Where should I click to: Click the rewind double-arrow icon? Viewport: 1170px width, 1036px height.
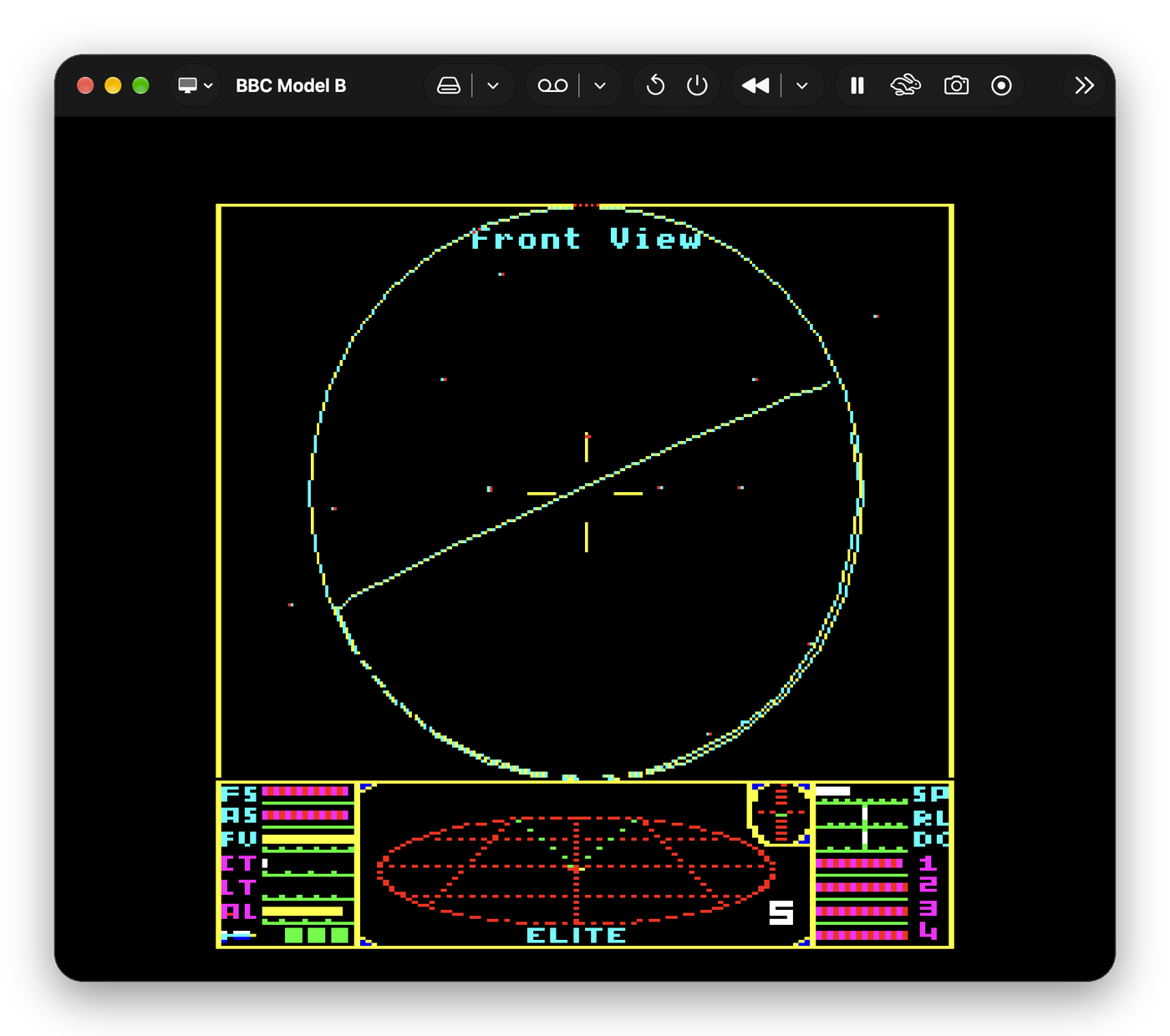(x=755, y=85)
